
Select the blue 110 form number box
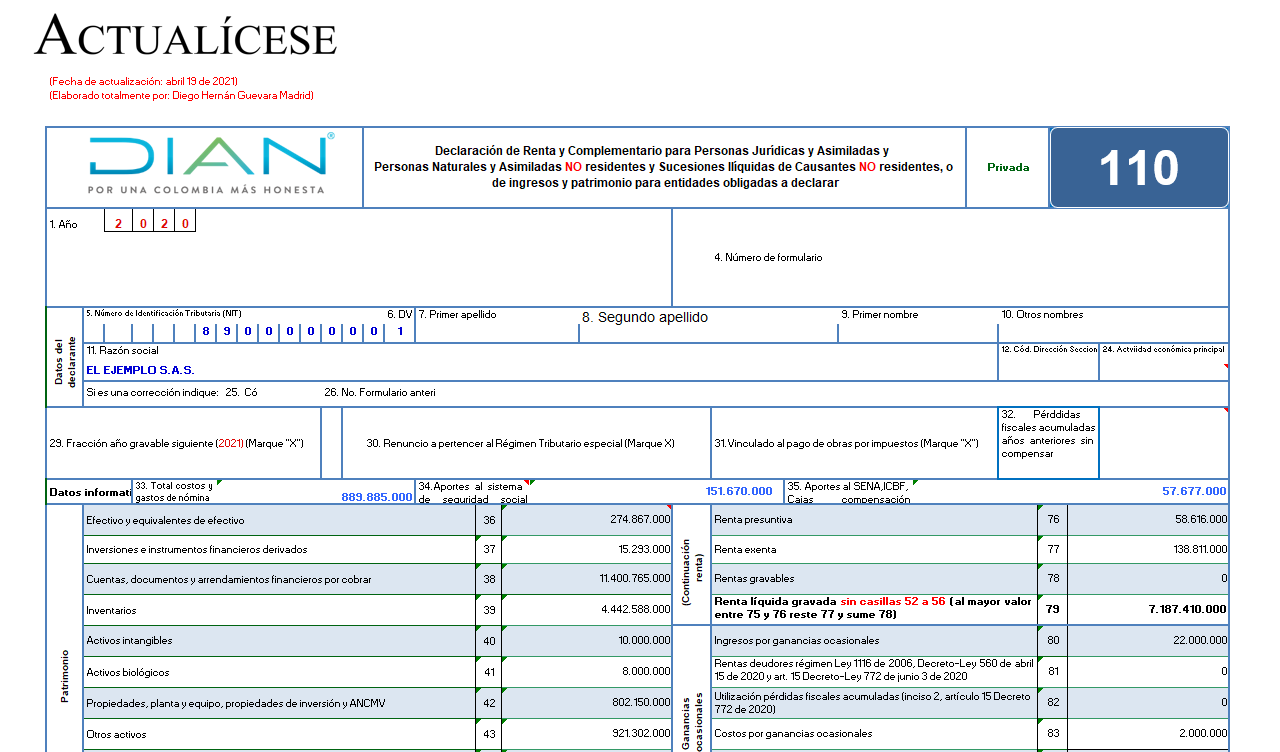point(1139,168)
